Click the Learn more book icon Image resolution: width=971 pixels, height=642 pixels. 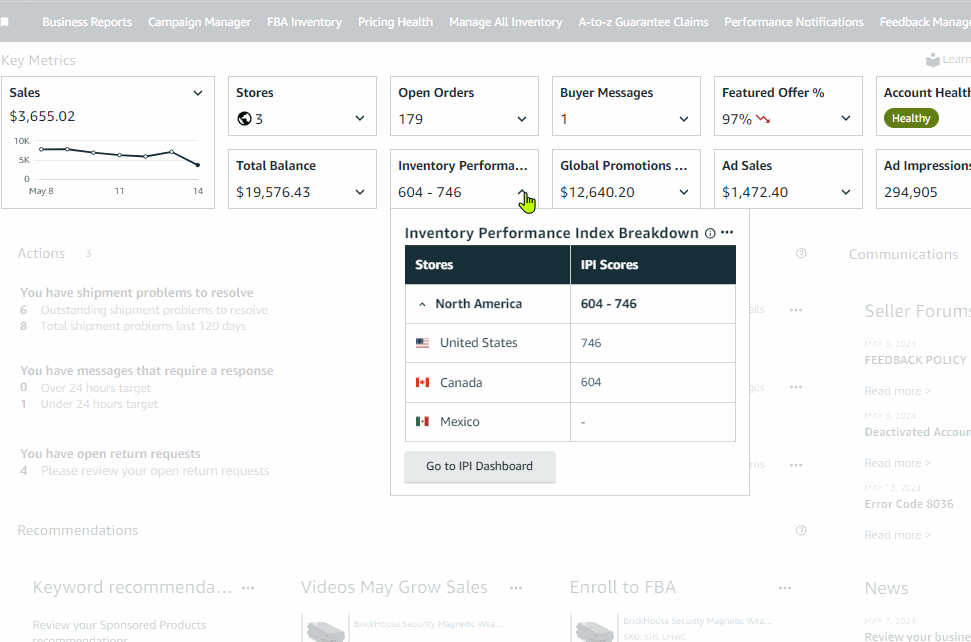pos(933,59)
